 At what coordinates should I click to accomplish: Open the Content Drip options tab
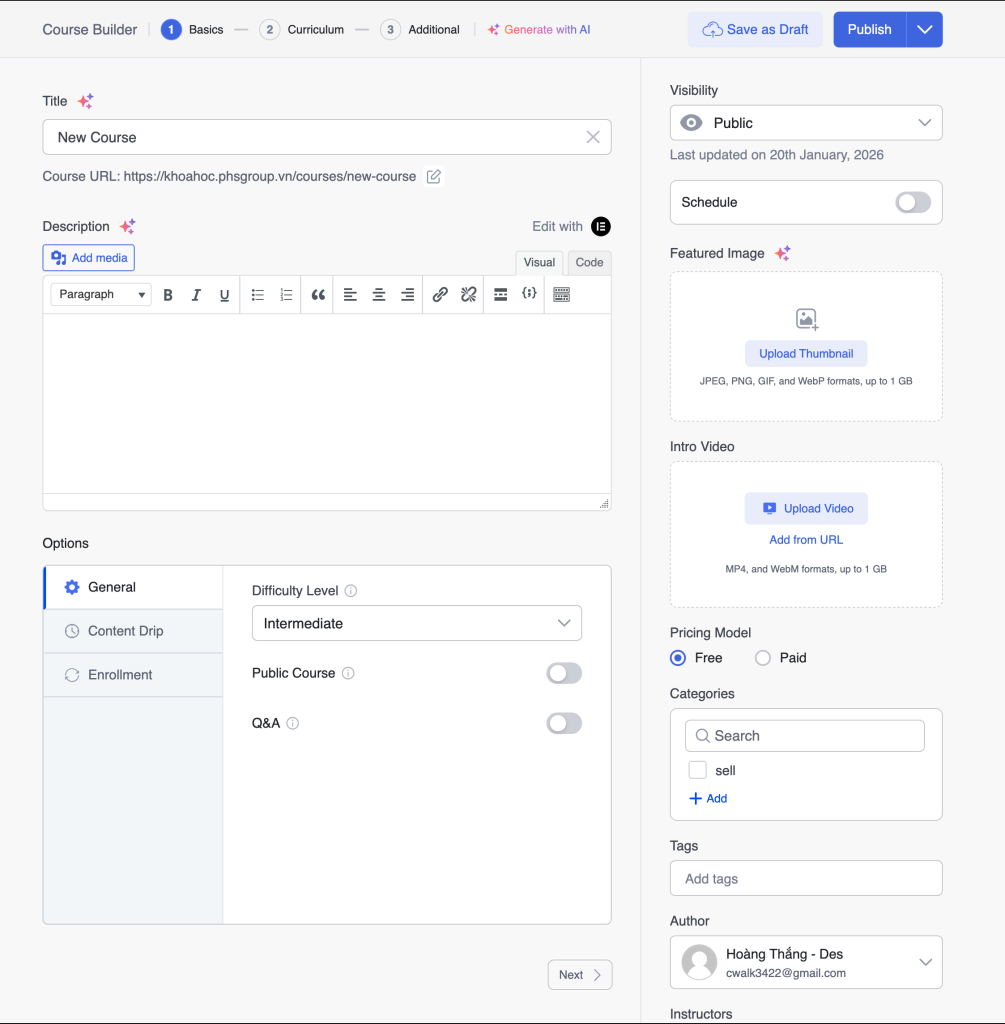tap(125, 631)
